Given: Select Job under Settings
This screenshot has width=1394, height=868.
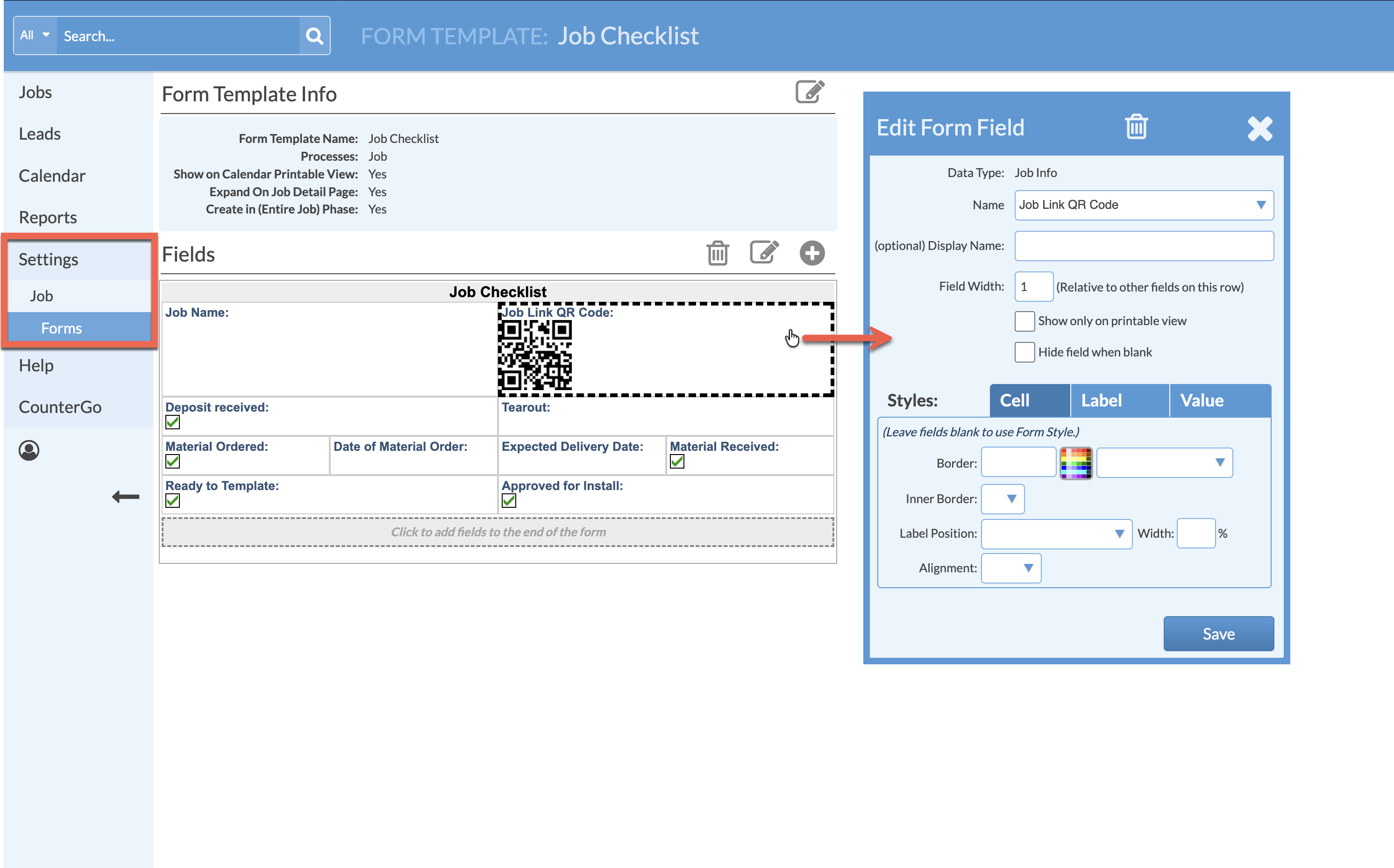Looking at the screenshot, I should tap(42, 296).
